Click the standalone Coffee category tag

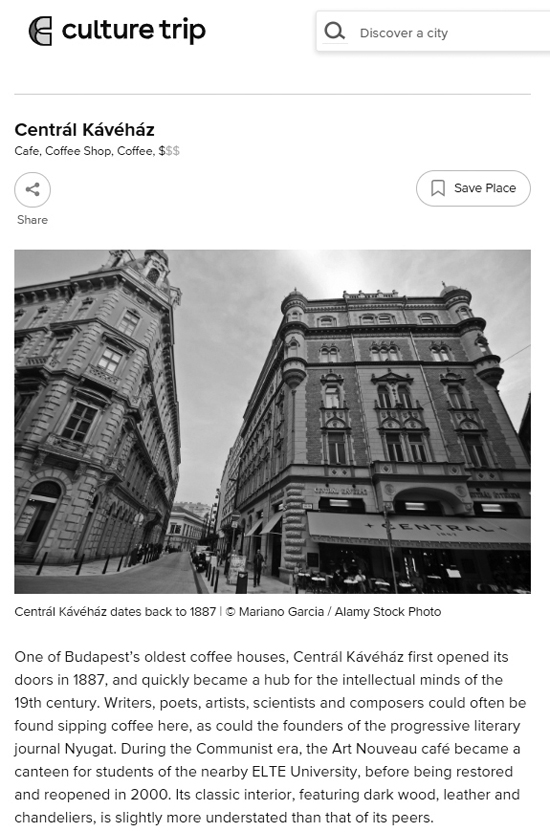tap(135, 151)
